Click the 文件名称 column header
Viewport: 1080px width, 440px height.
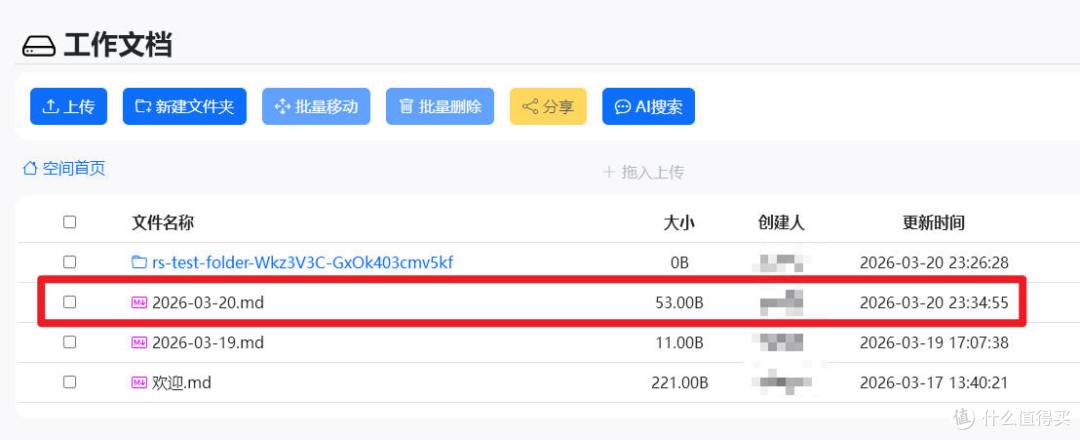click(163, 222)
